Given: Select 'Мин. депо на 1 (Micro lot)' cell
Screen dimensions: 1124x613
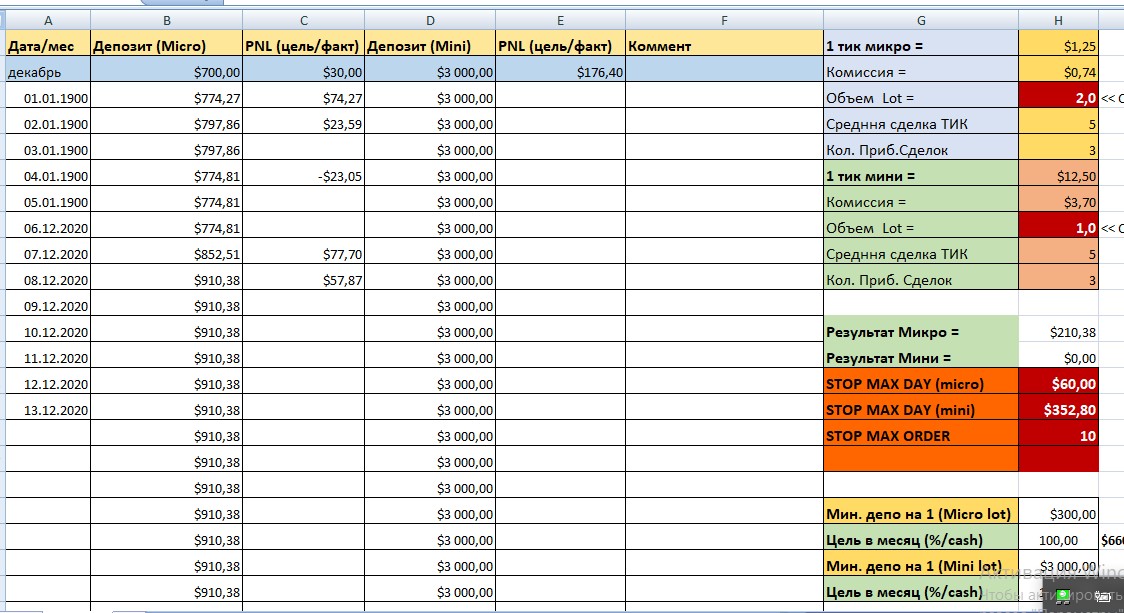Looking at the screenshot, I should click(x=921, y=512).
